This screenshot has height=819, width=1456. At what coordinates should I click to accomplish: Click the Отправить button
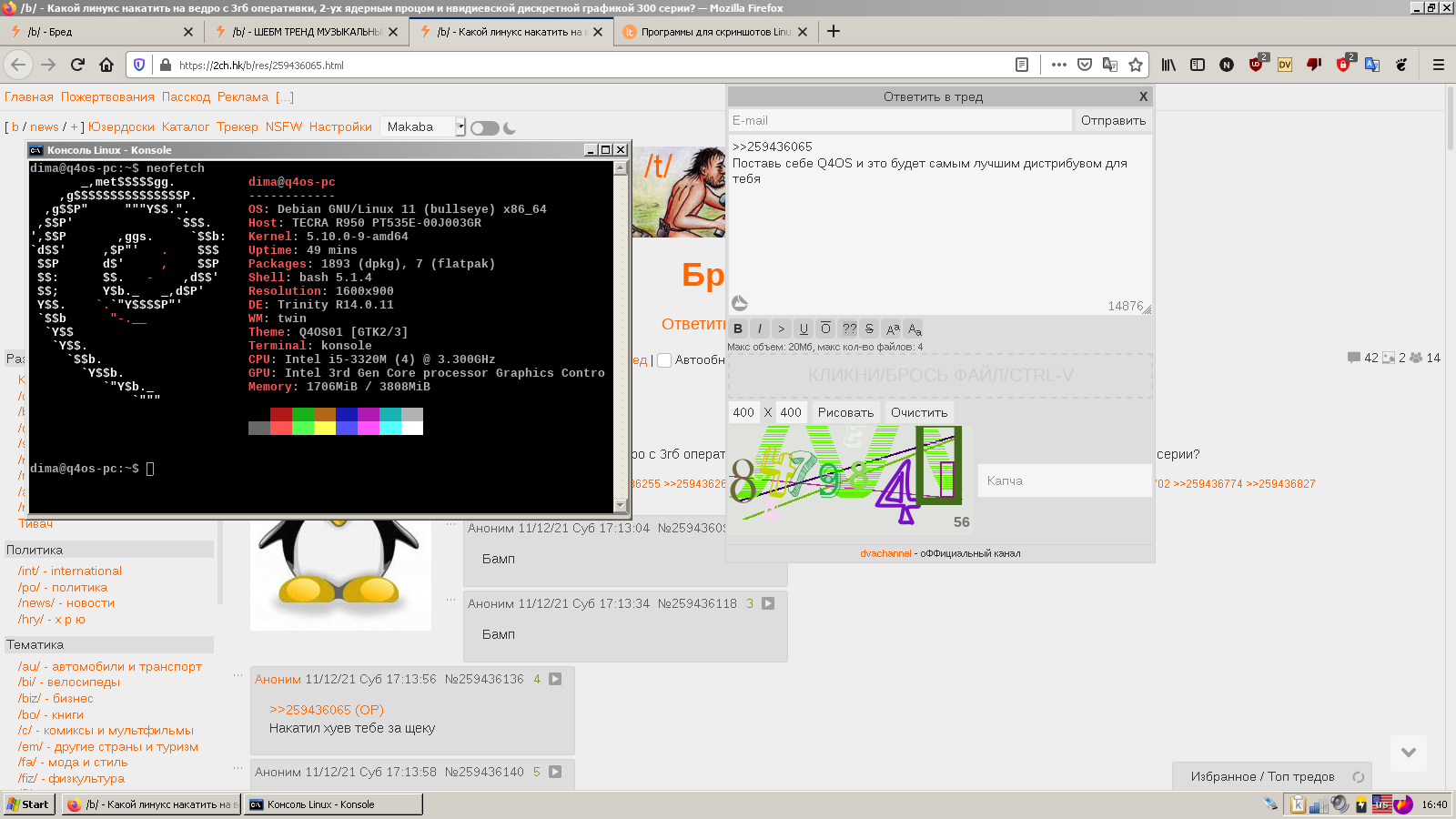click(1113, 120)
